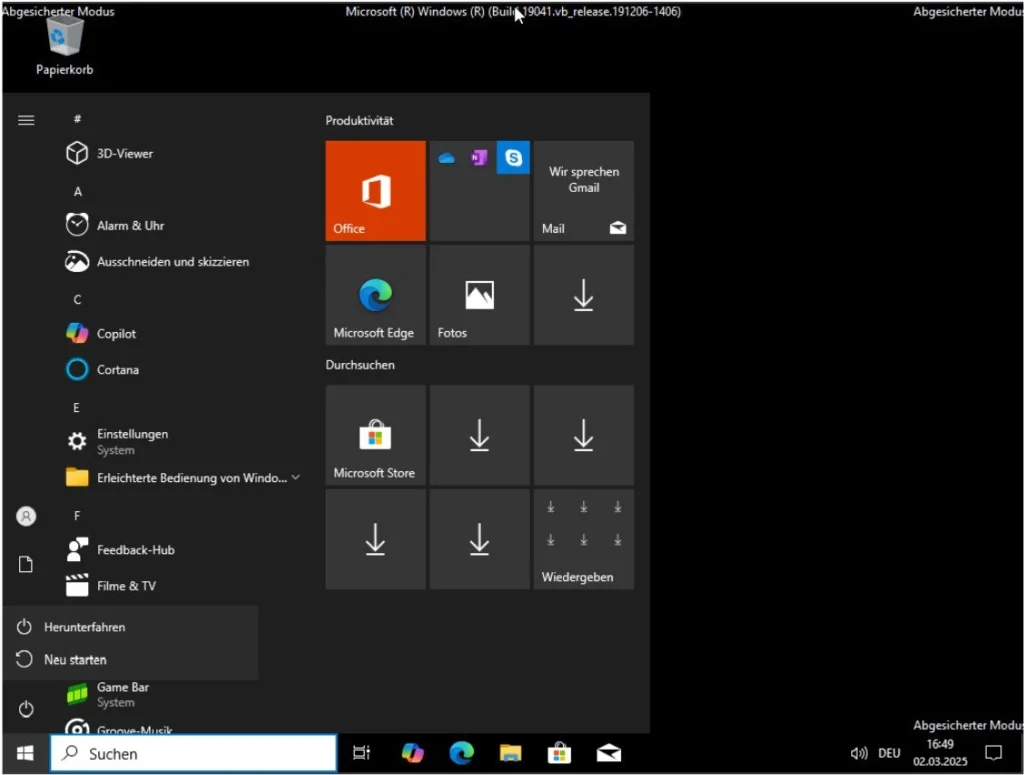This screenshot has height=775, width=1024.
Task: Select Herunterfahren from power menu
Action: (x=131, y=627)
